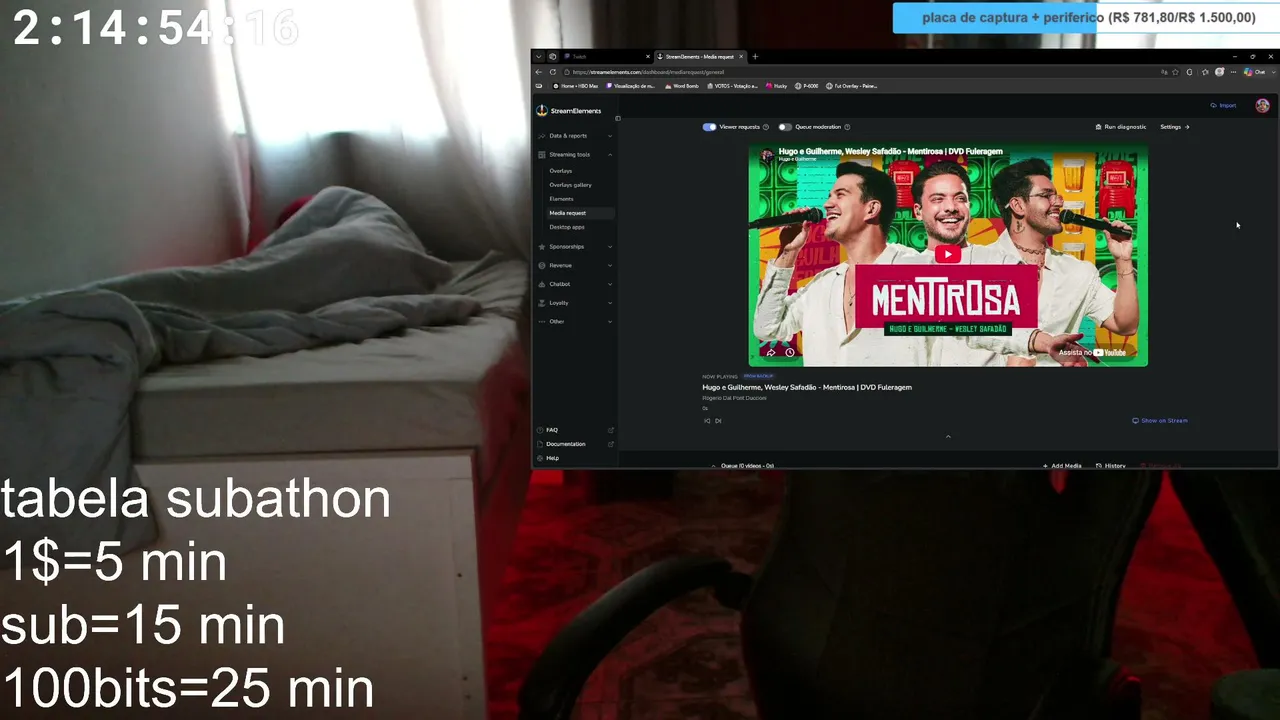Screen dimensions: 1280x720
Task: Click Show on Stream
Action: pyautogui.click(x=1160, y=421)
